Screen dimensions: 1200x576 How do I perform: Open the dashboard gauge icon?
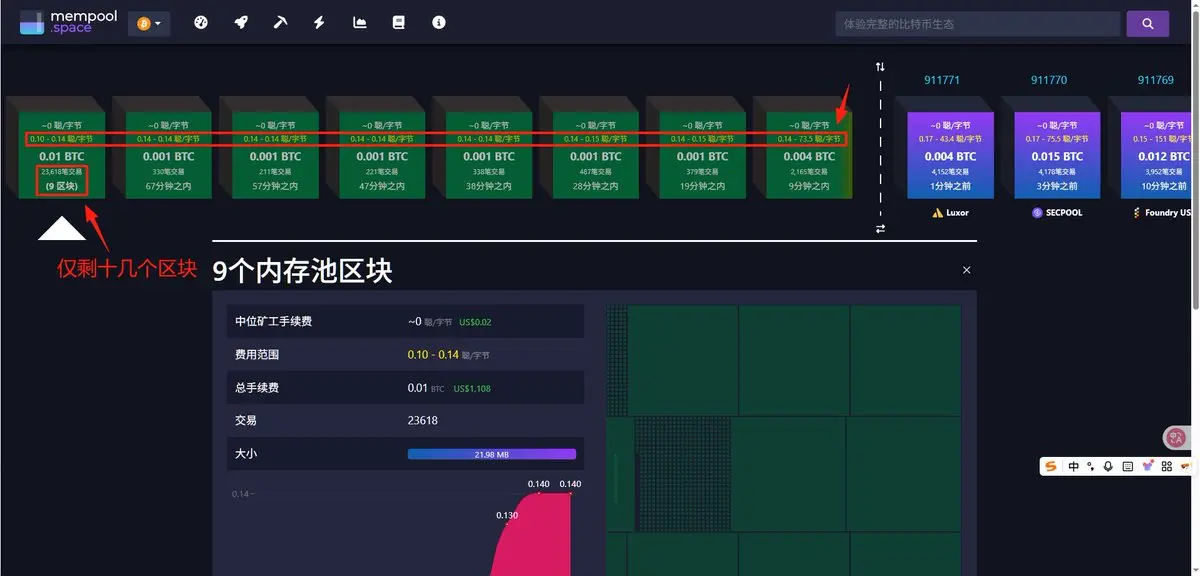(x=201, y=22)
